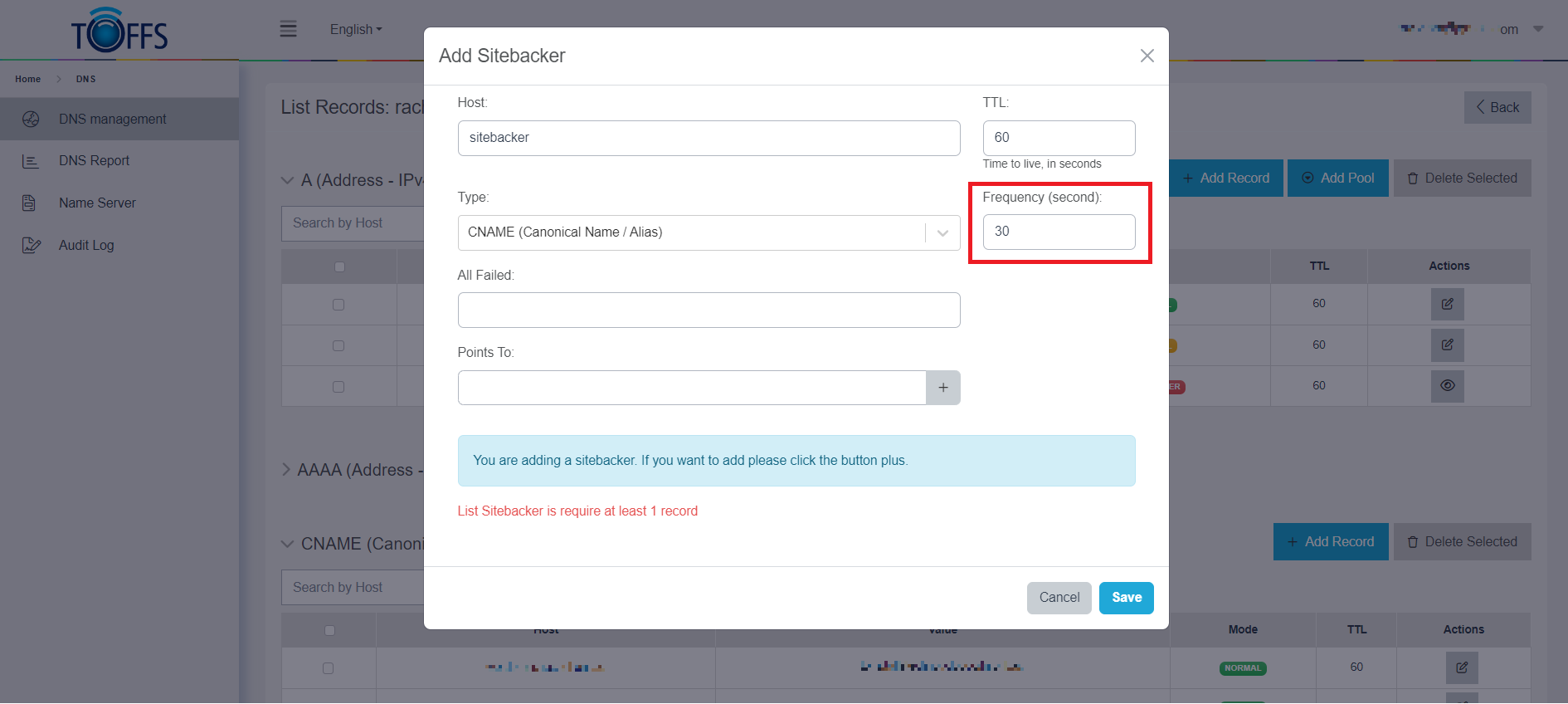Click the plus button beside Points To
This screenshot has width=1568, height=704.
(x=942, y=388)
